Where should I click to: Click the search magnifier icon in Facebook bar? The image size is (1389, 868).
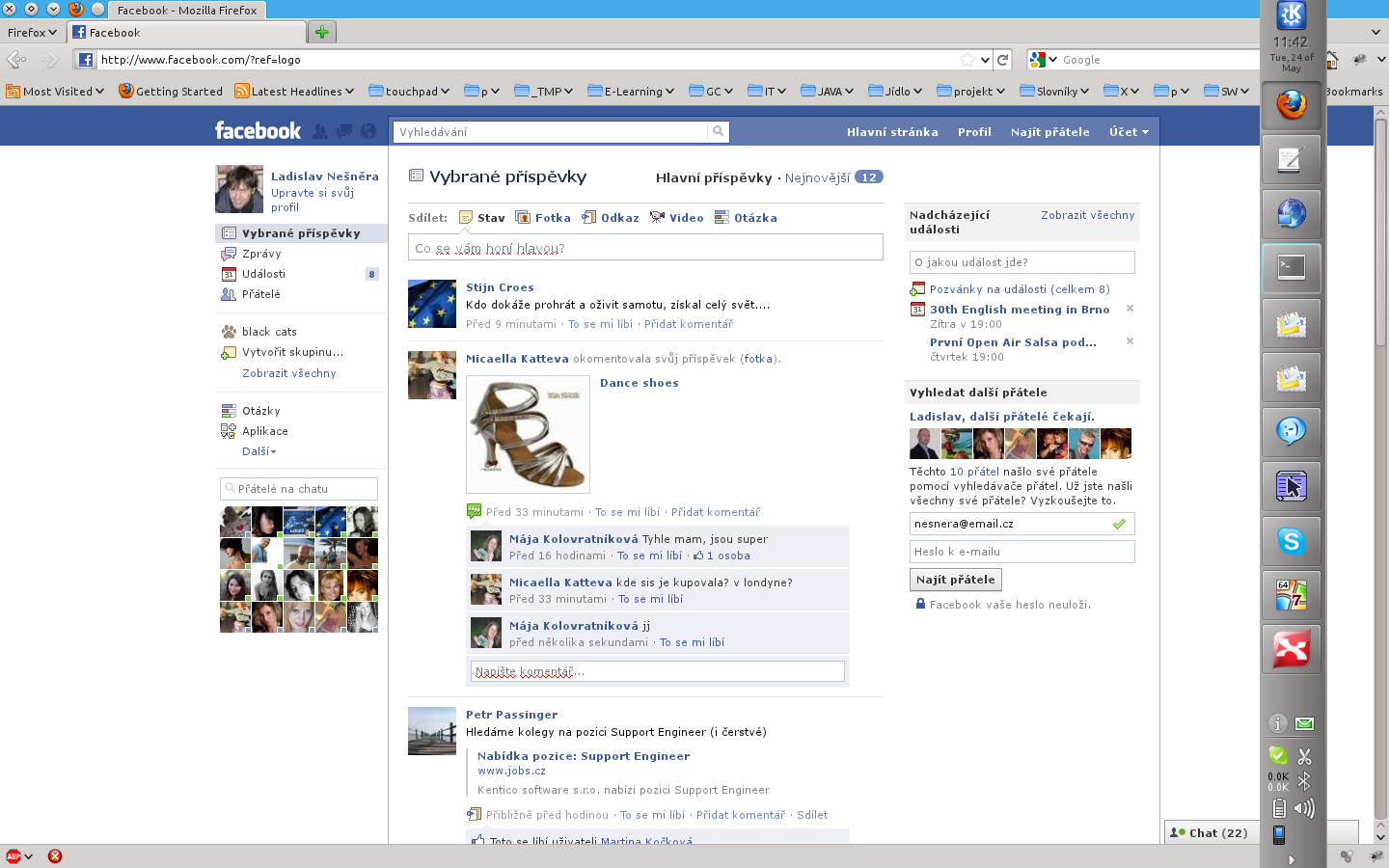pyautogui.click(x=718, y=132)
